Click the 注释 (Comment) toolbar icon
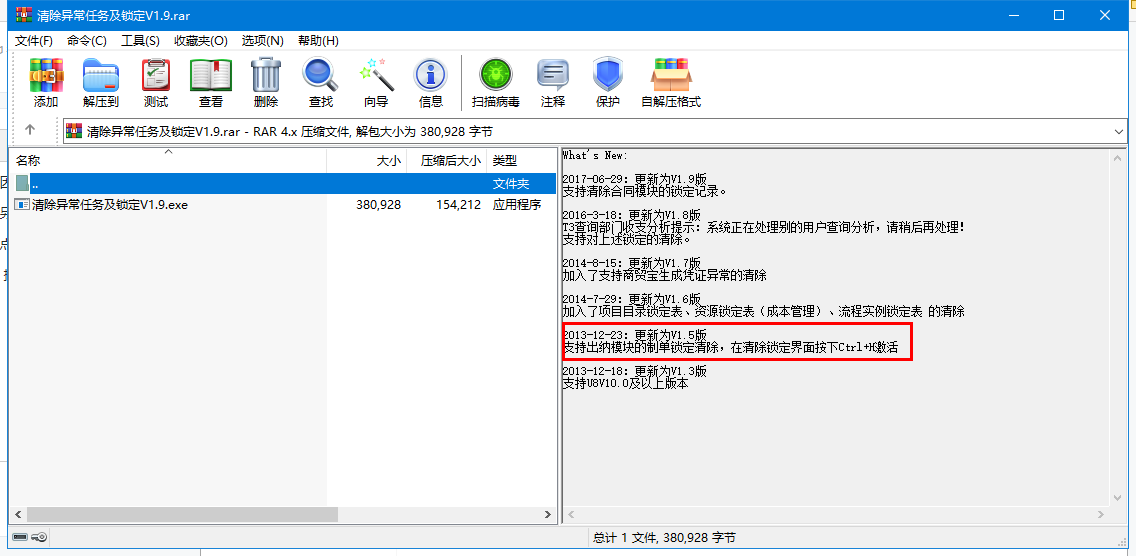1136x556 pixels. point(553,75)
